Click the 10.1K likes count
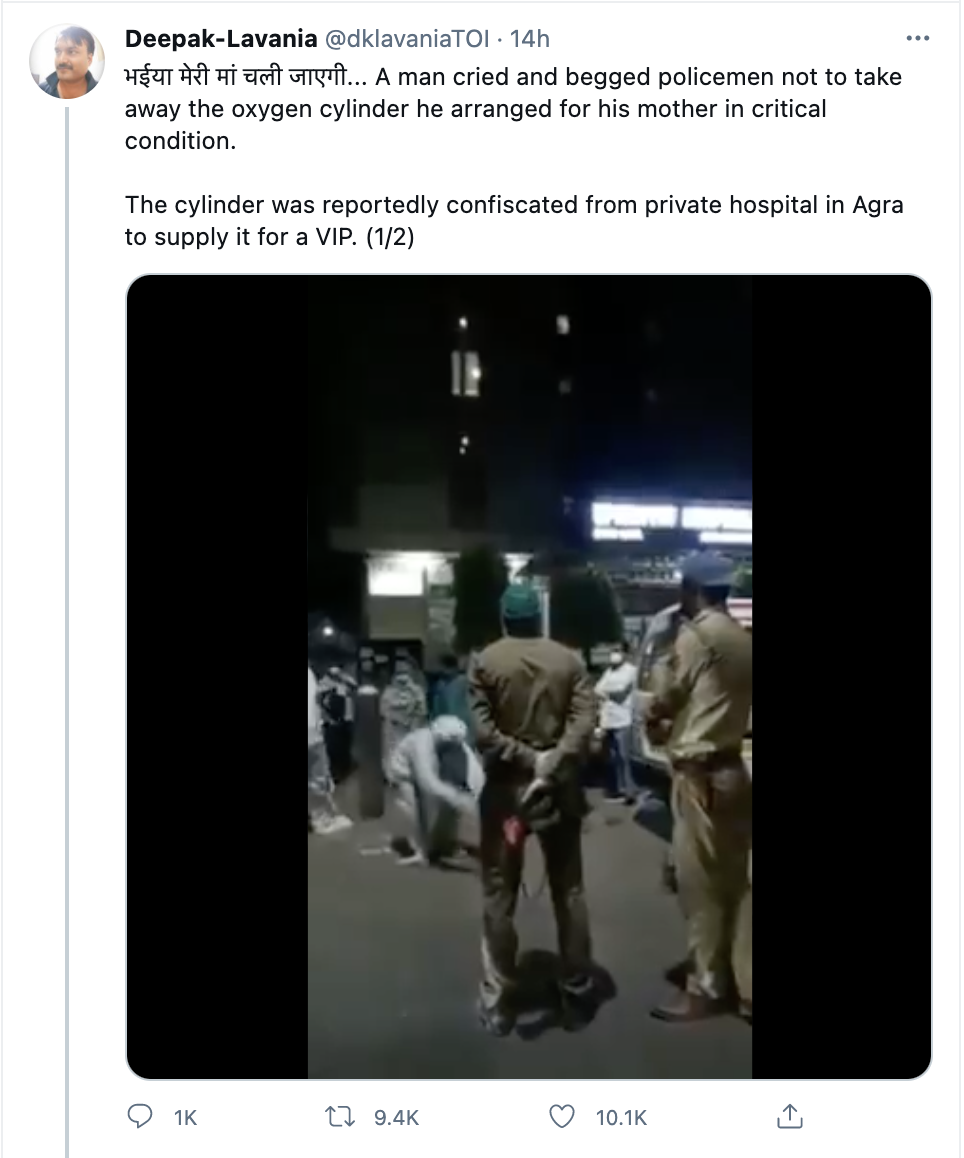964x1158 pixels. [x=622, y=1117]
